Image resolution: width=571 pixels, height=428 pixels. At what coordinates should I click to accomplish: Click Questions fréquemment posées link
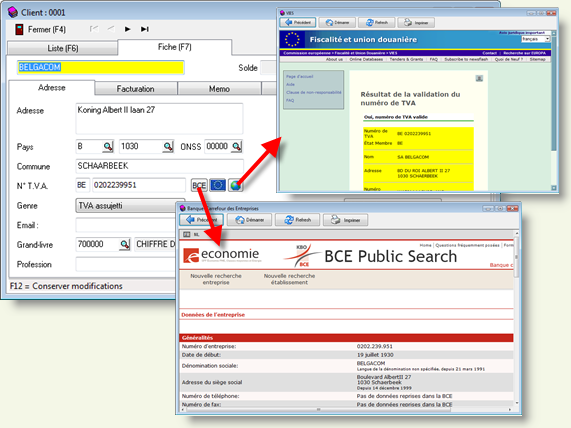tap(467, 246)
